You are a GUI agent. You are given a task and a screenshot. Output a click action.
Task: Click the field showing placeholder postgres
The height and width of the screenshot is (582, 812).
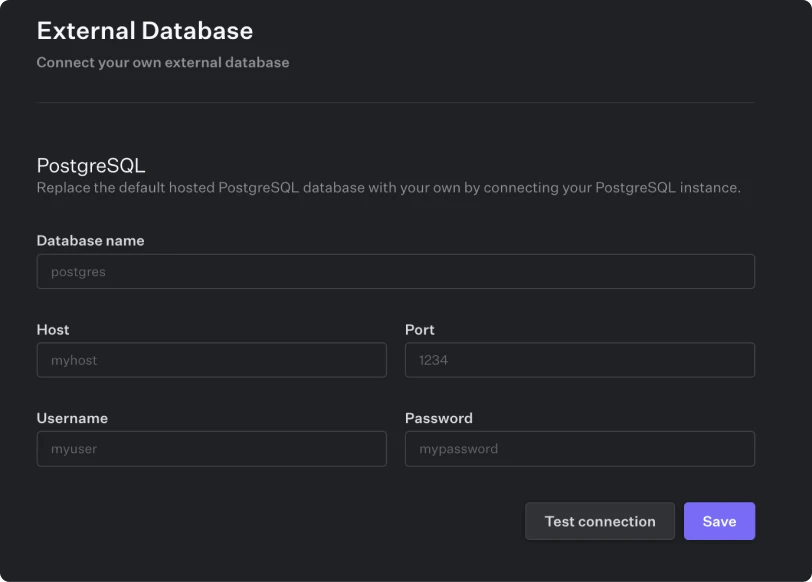396,271
